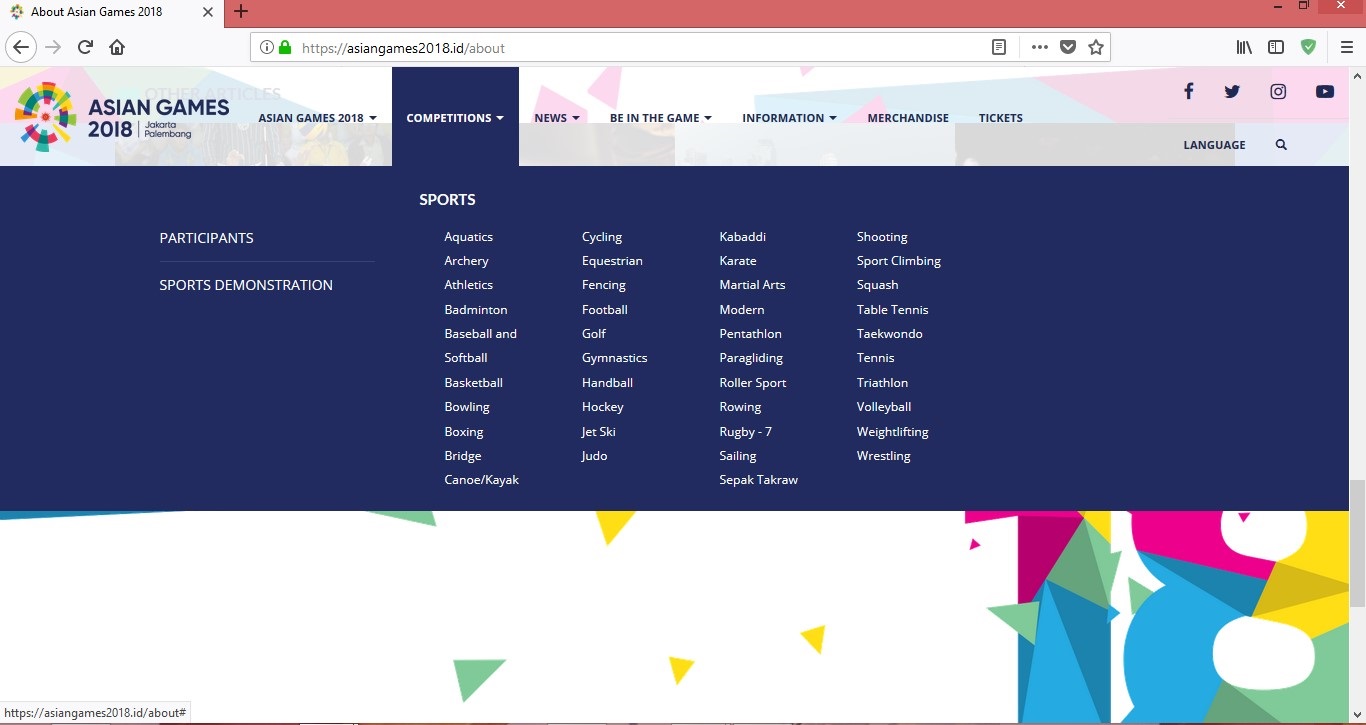
Task: Click the Participants link
Action: click(207, 238)
